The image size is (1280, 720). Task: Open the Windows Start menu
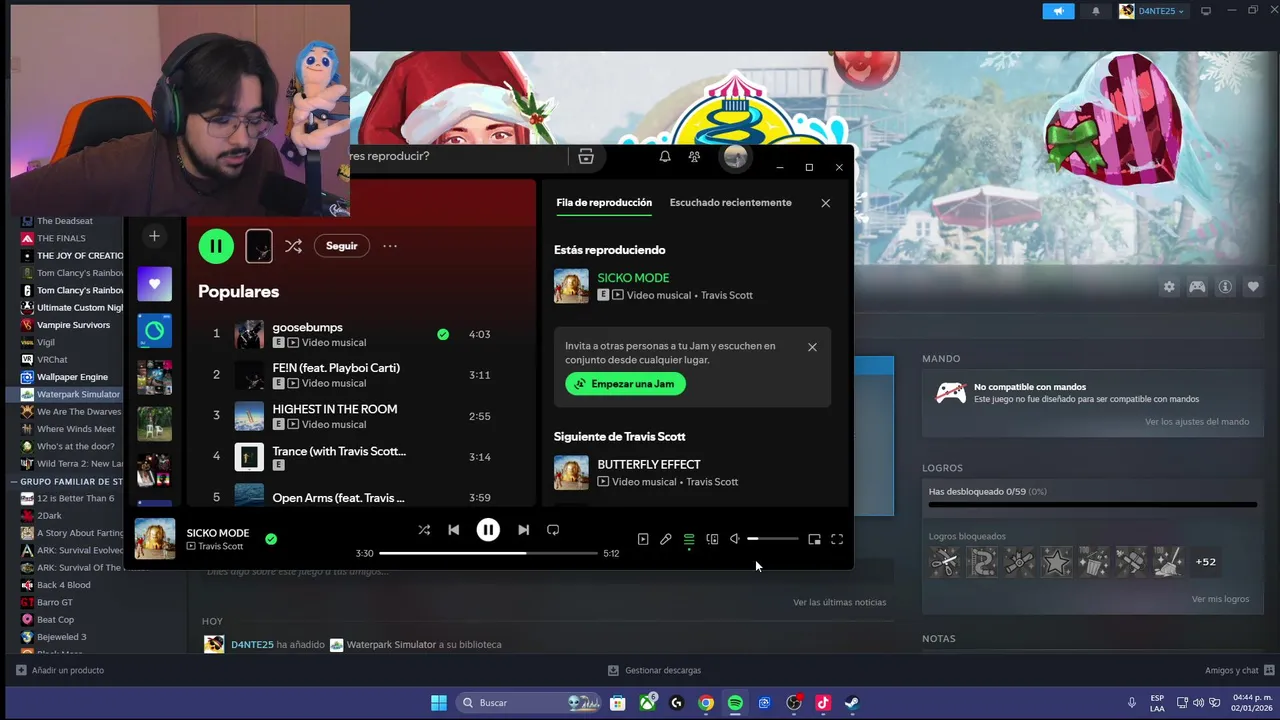[x=439, y=703]
